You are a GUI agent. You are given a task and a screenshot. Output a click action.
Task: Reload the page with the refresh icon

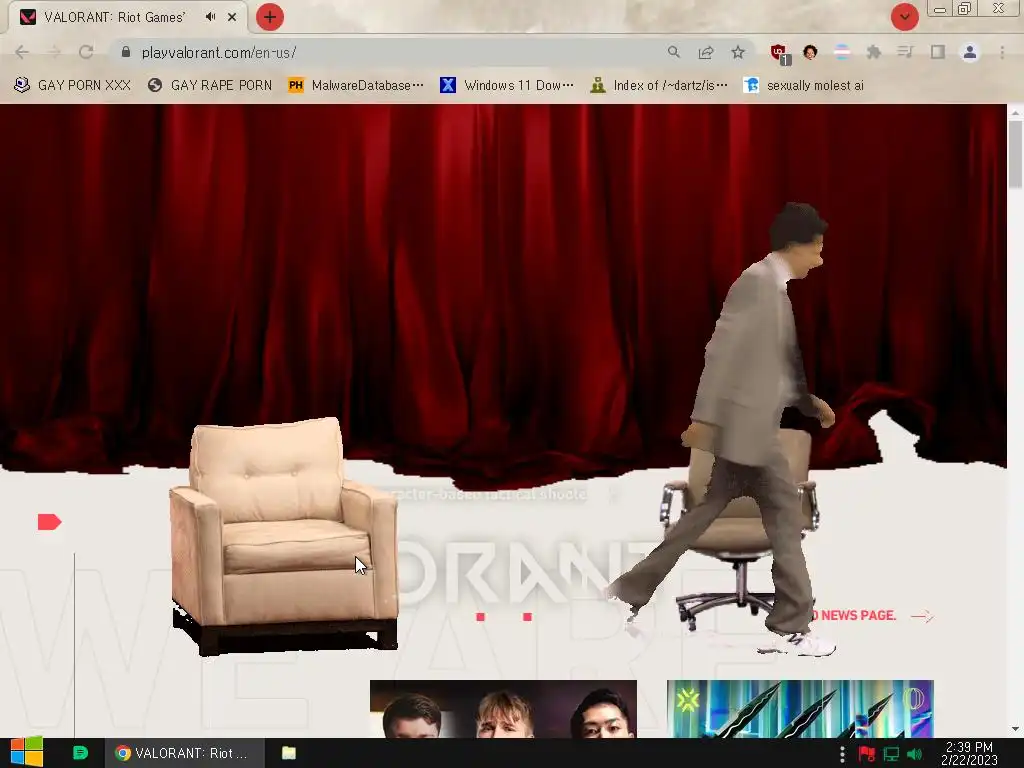coord(86,52)
